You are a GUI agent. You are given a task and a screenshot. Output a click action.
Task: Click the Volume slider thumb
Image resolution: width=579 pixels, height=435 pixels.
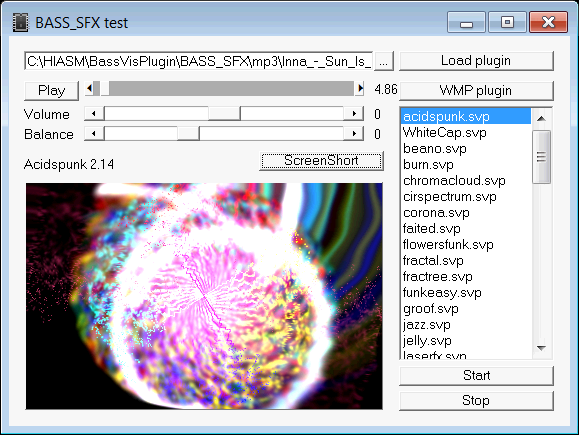(x=225, y=114)
